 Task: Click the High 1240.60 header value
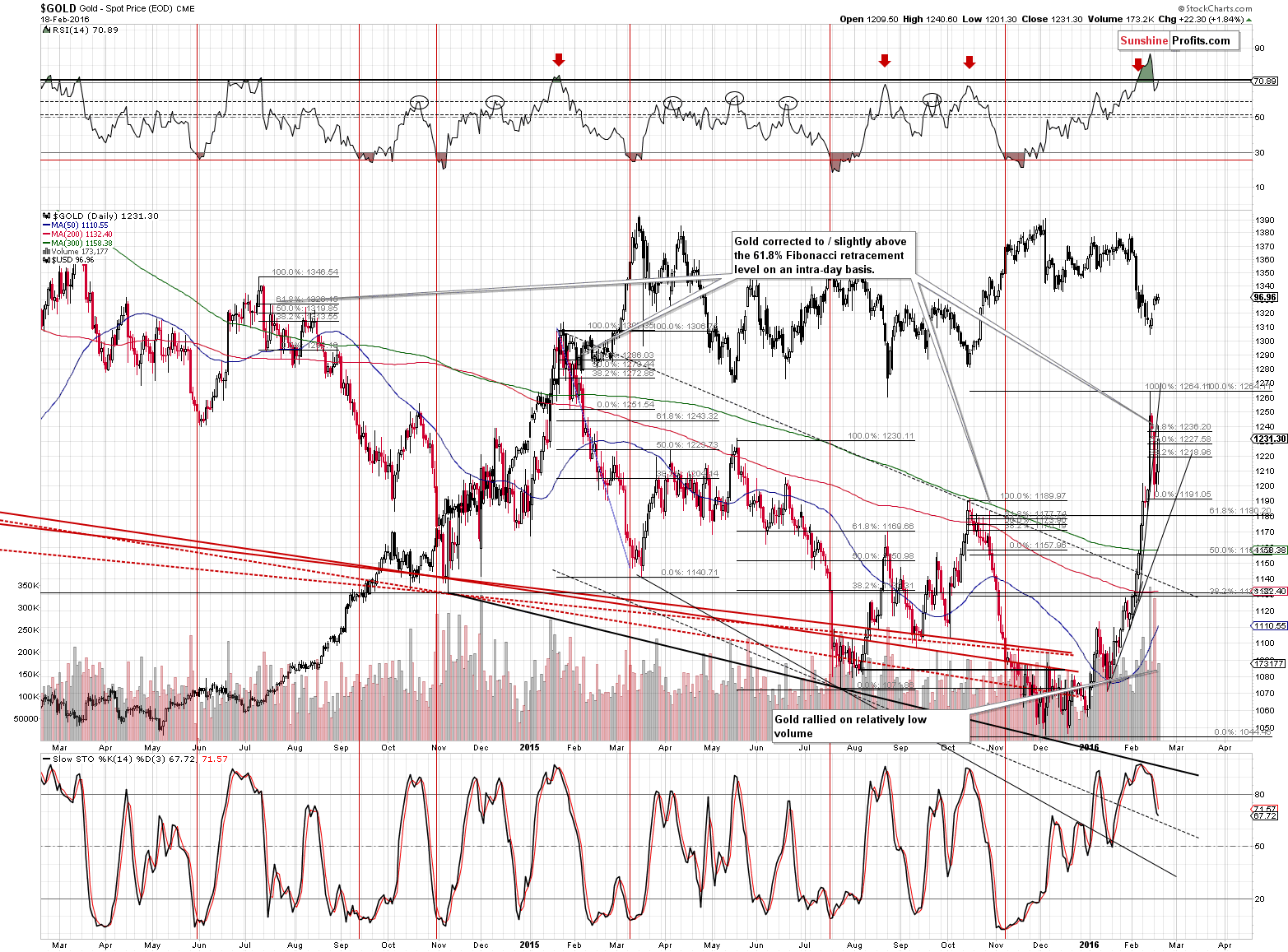point(930,19)
